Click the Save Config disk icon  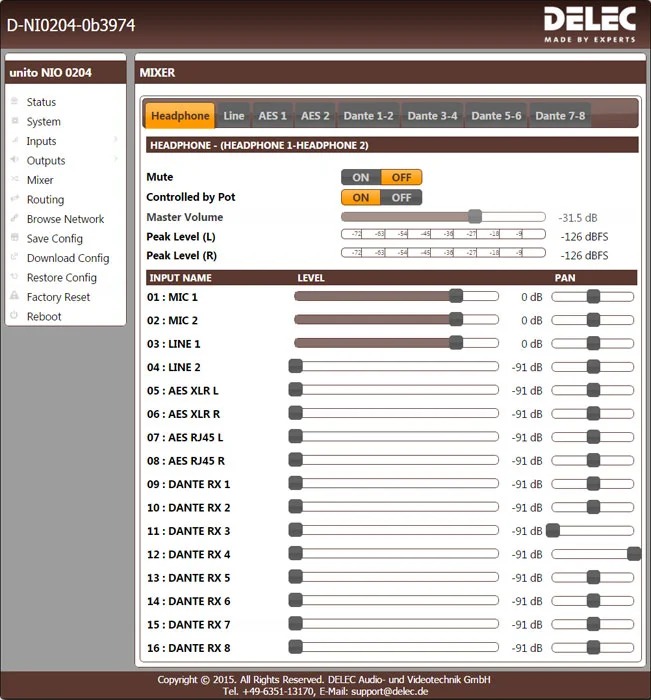14,238
